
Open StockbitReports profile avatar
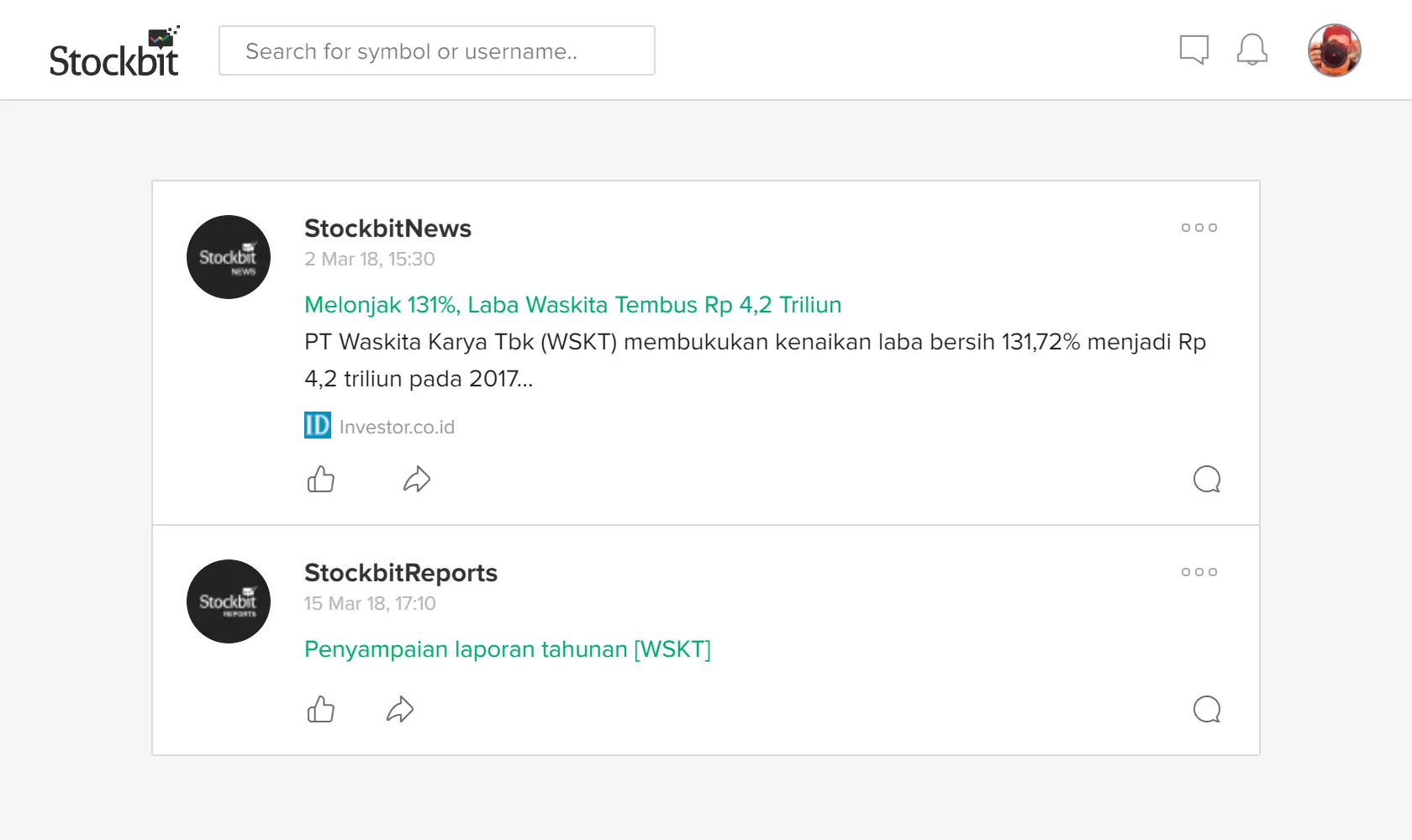click(229, 601)
